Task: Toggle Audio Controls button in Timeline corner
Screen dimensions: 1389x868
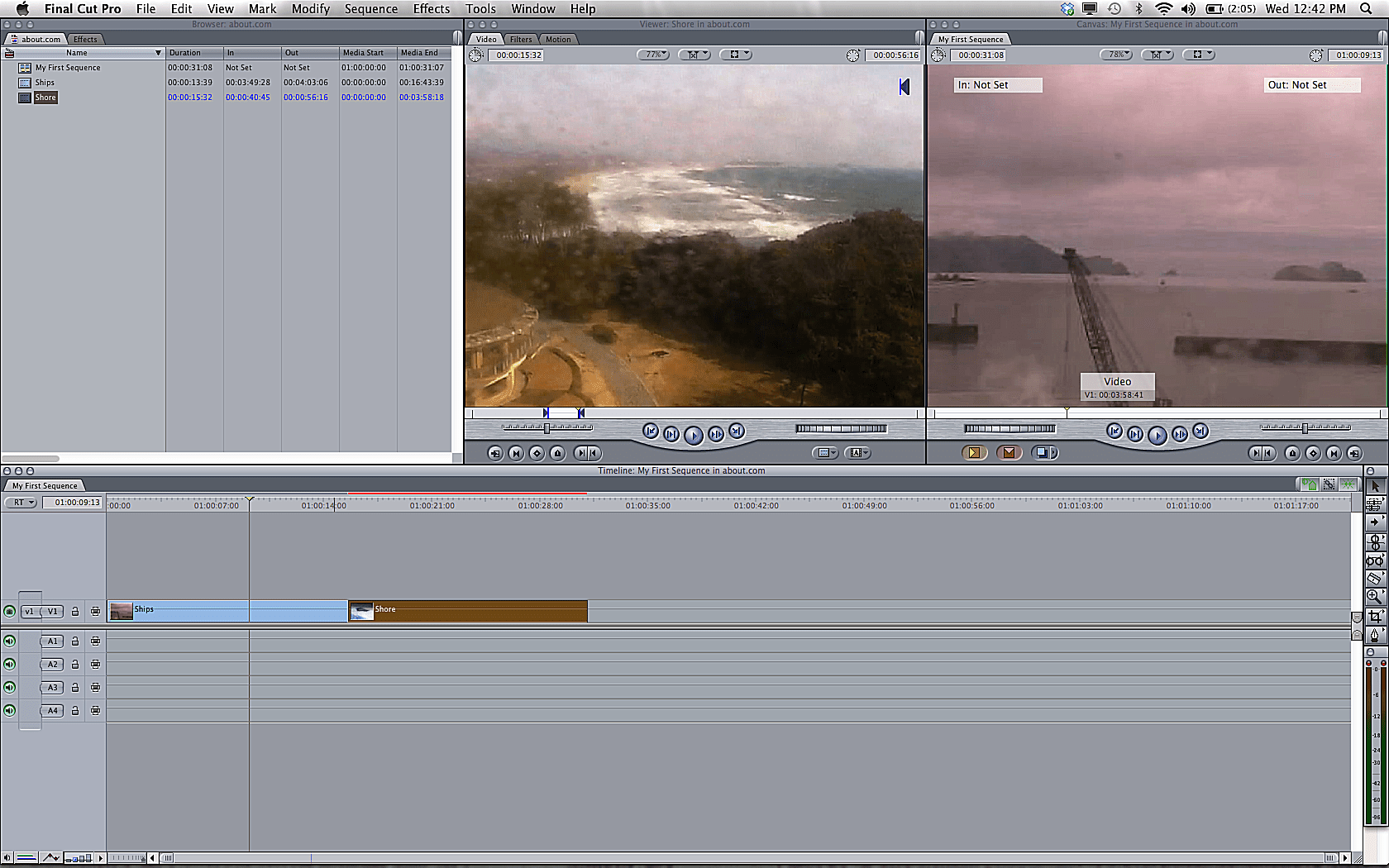Action: click(x=7, y=858)
